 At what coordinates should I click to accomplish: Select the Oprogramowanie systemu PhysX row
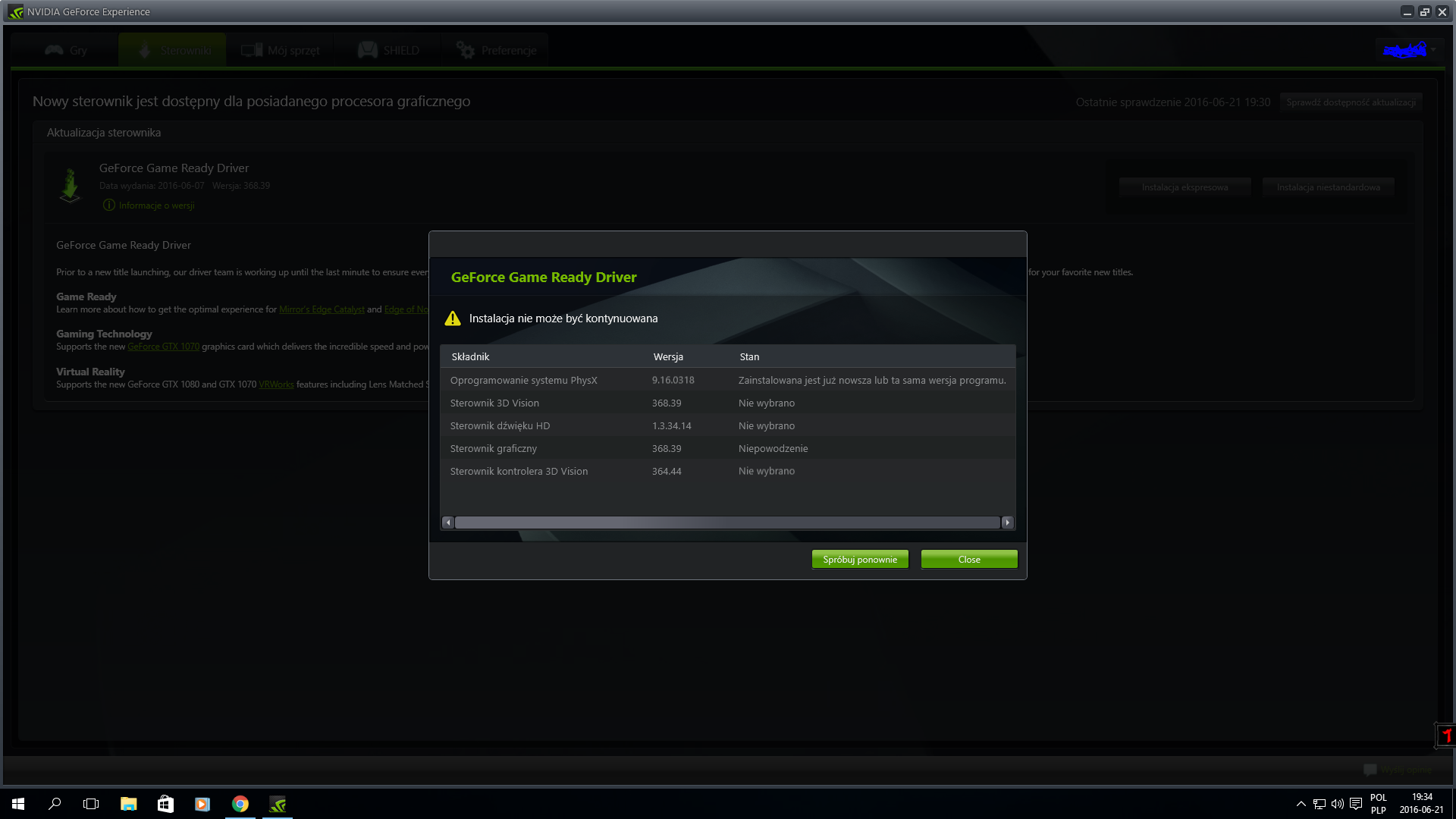click(727, 380)
